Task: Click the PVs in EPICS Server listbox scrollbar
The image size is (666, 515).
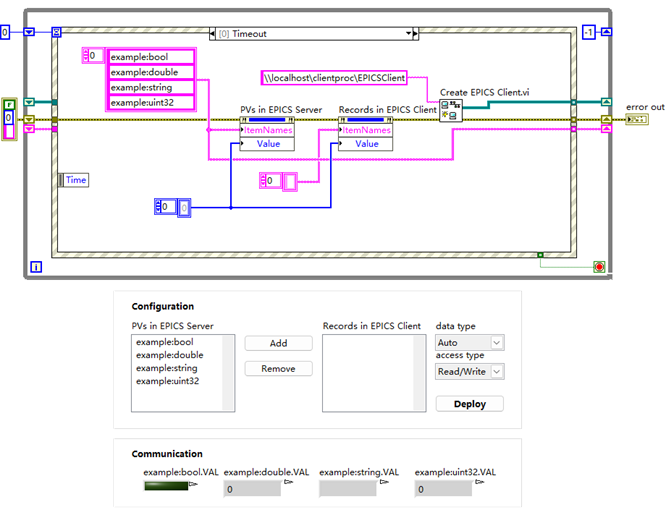Action: 228,373
